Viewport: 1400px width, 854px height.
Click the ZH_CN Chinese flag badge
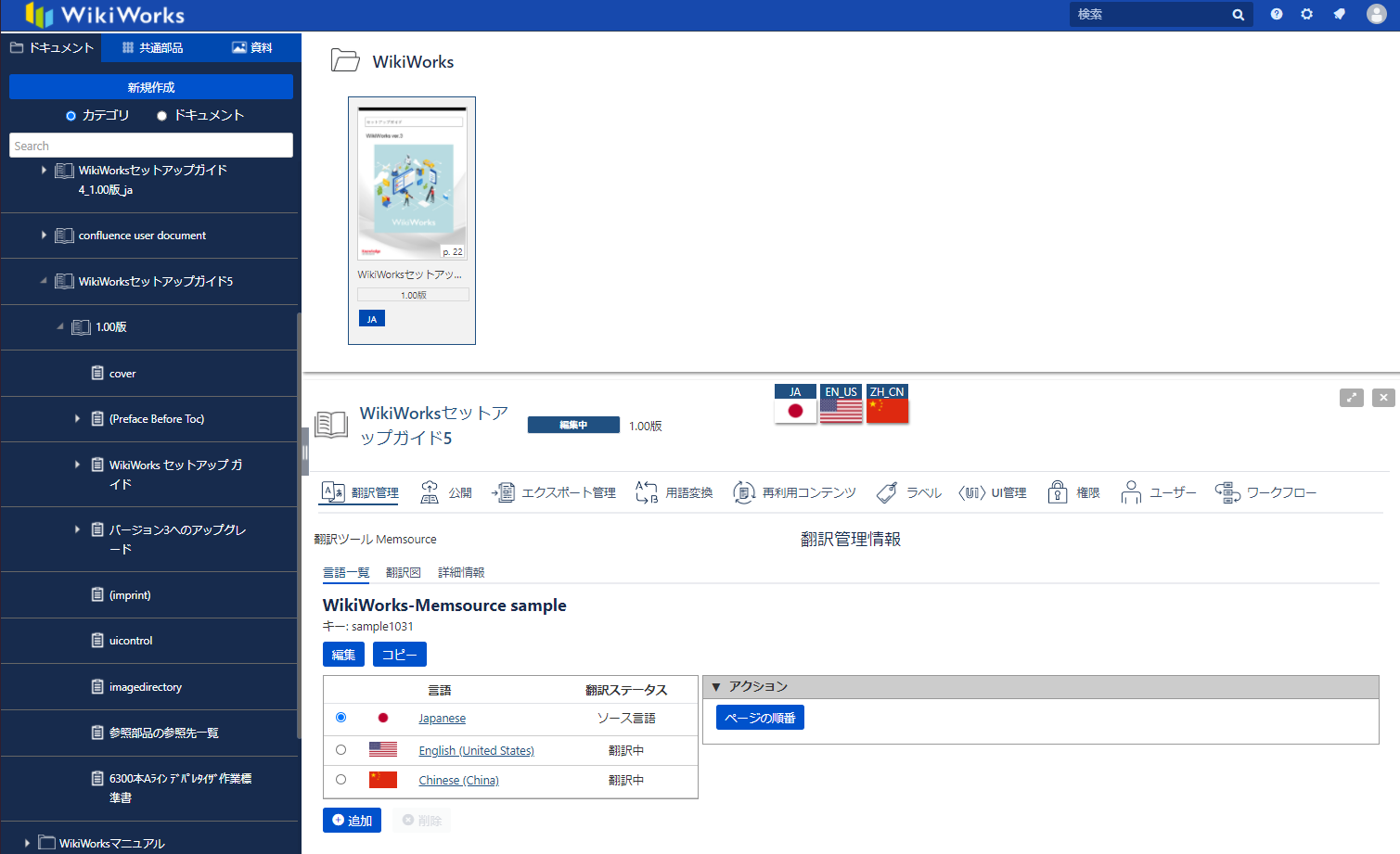click(887, 404)
